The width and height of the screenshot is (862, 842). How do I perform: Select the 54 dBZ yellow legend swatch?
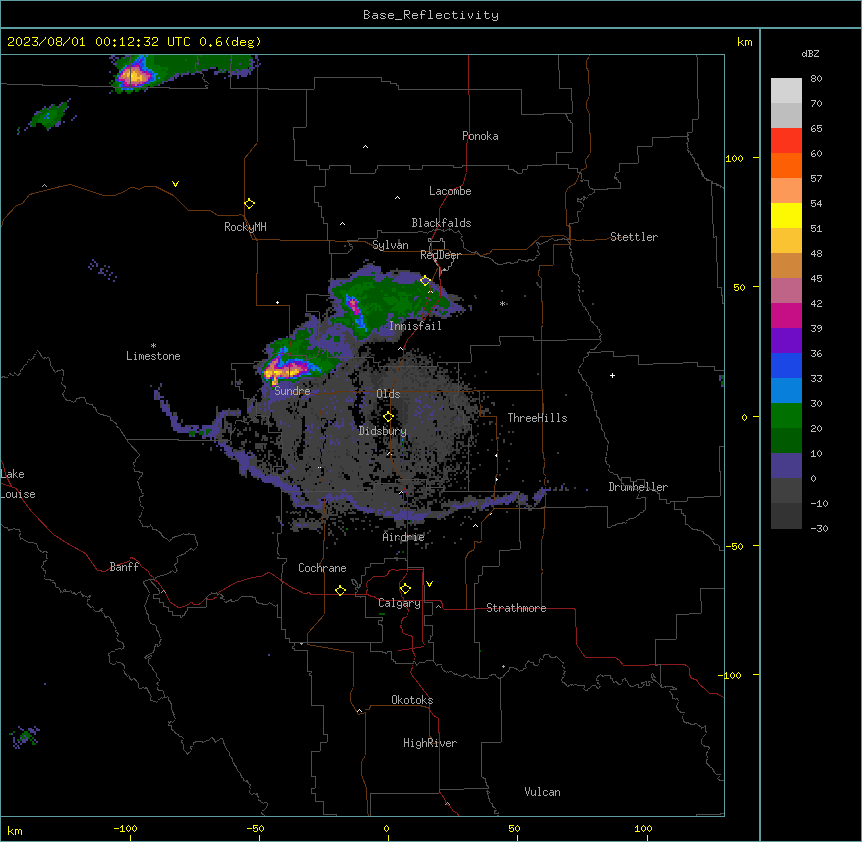click(x=786, y=215)
